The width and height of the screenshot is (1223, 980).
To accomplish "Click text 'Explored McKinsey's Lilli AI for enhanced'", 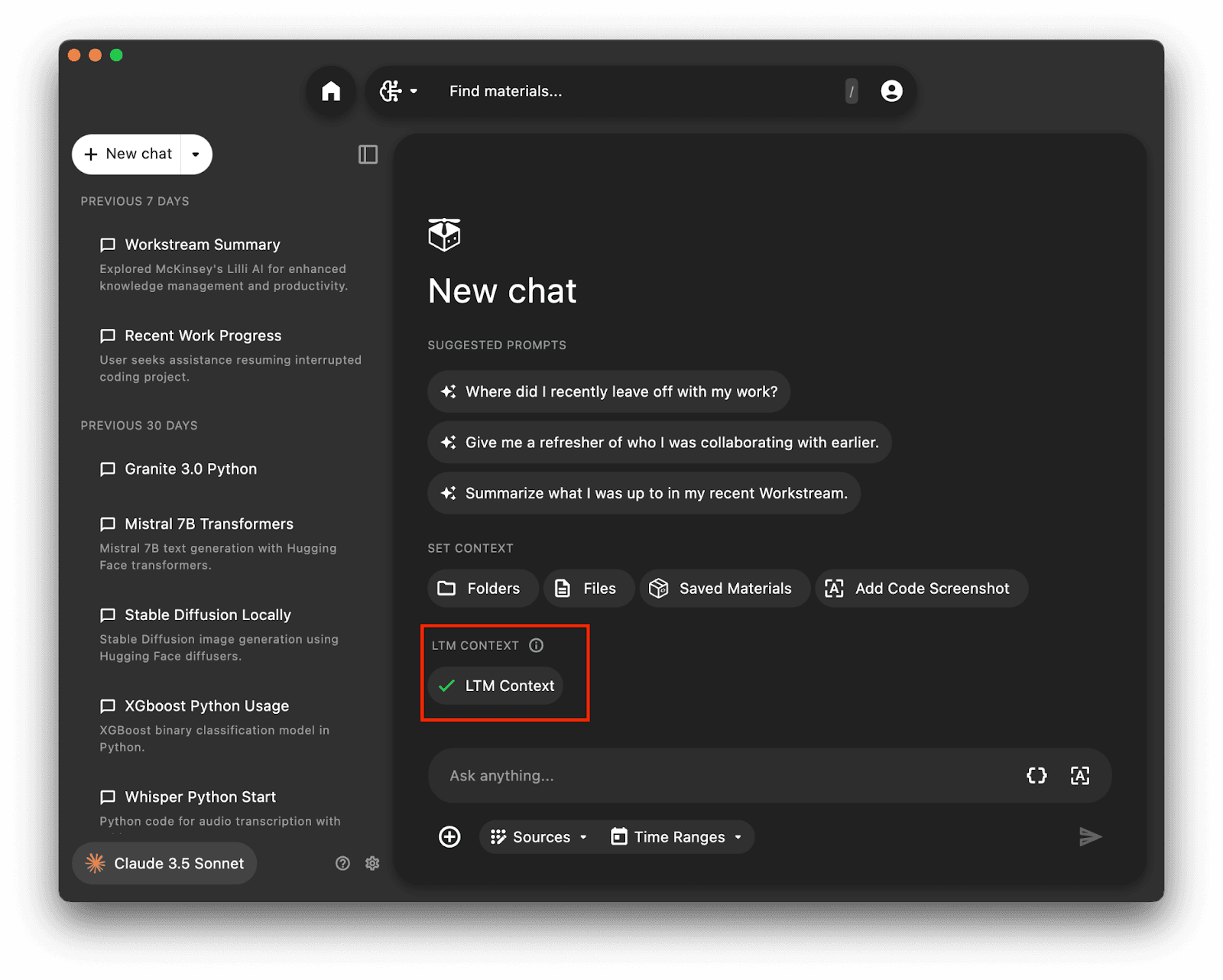I will pyautogui.click(x=222, y=269).
